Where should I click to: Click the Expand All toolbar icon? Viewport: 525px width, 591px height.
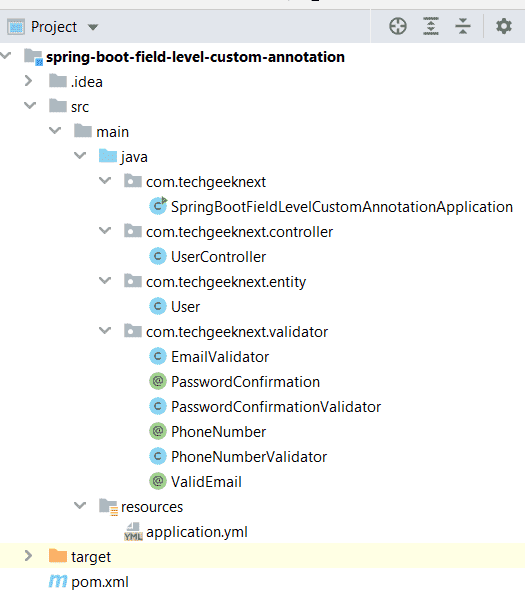point(431,26)
